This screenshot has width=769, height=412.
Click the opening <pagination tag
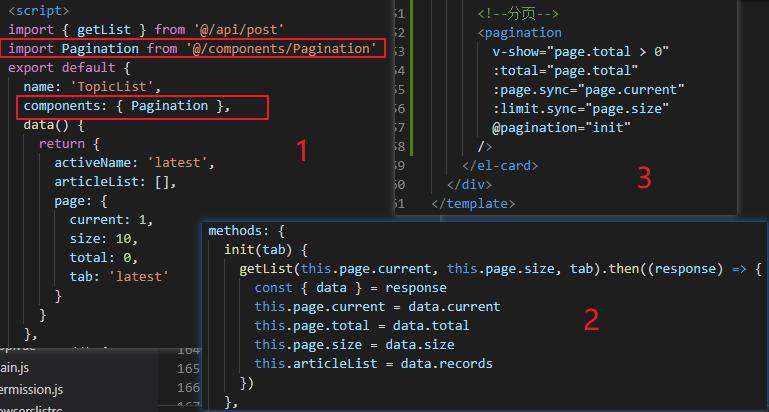coord(520,33)
